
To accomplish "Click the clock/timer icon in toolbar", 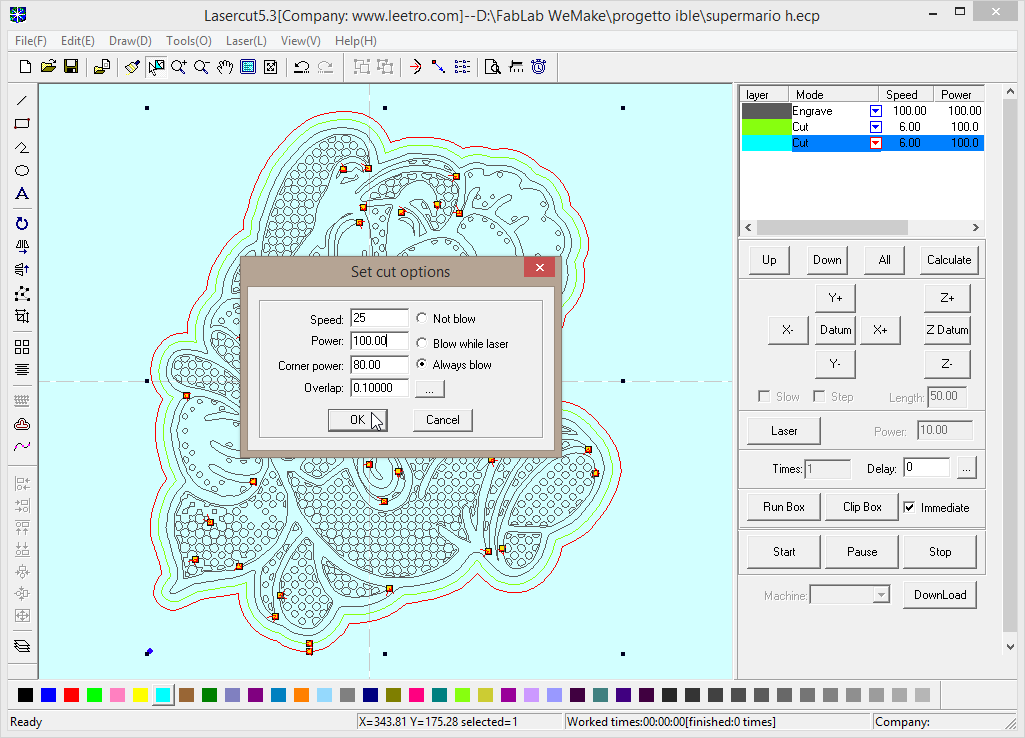I will 539,67.
